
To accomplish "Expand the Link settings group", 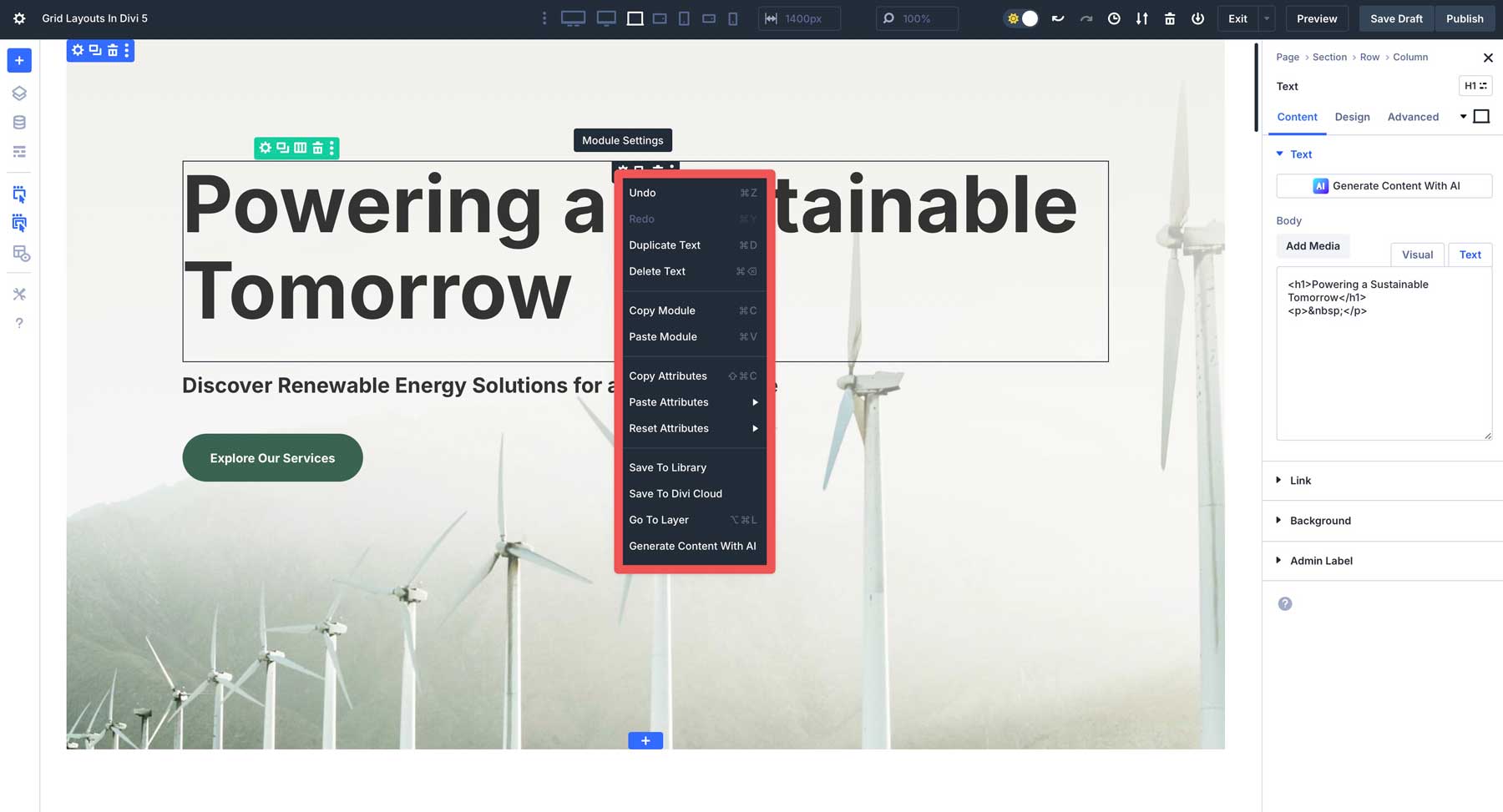I will (1299, 481).
